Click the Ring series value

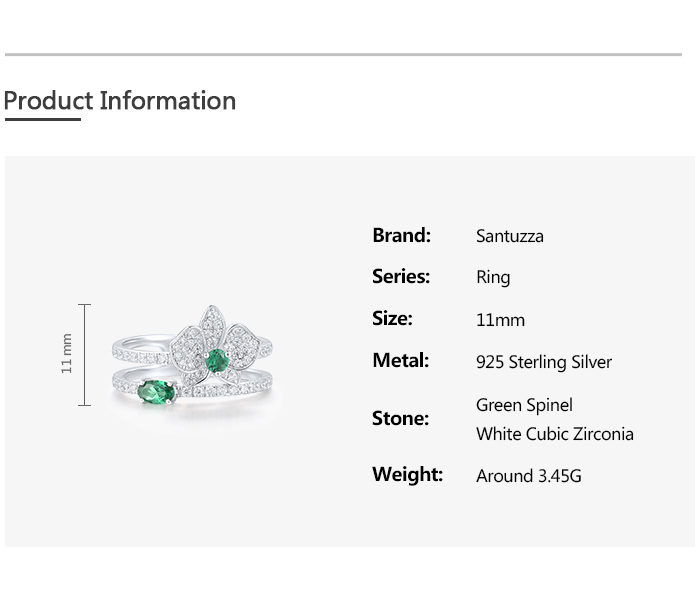pyautogui.click(x=493, y=278)
